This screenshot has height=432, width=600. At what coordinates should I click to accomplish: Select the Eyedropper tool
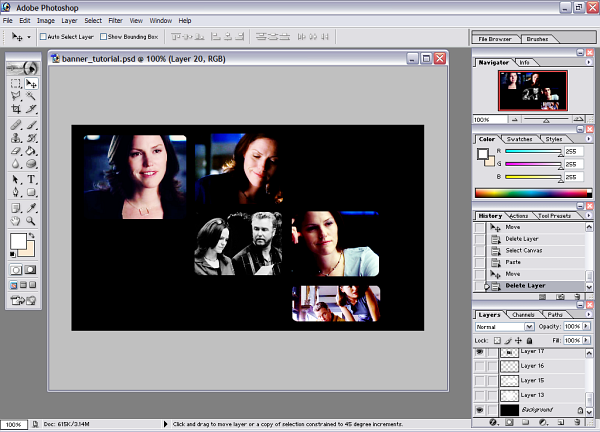31,208
